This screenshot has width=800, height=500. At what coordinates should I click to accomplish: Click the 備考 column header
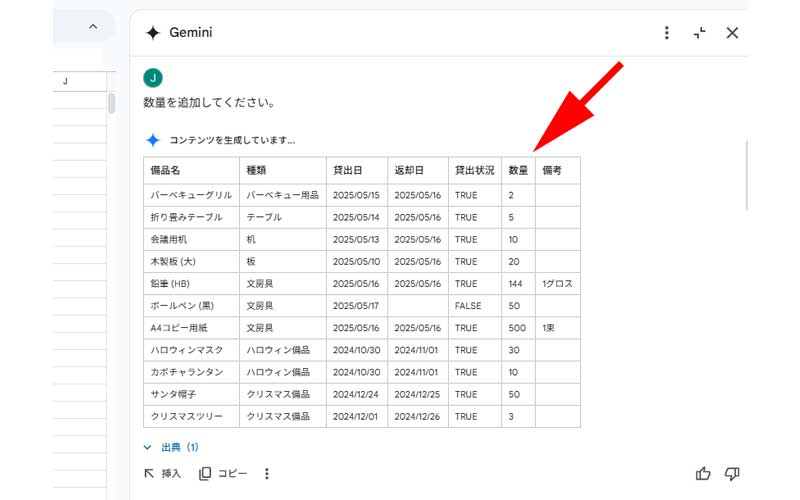coord(558,170)
